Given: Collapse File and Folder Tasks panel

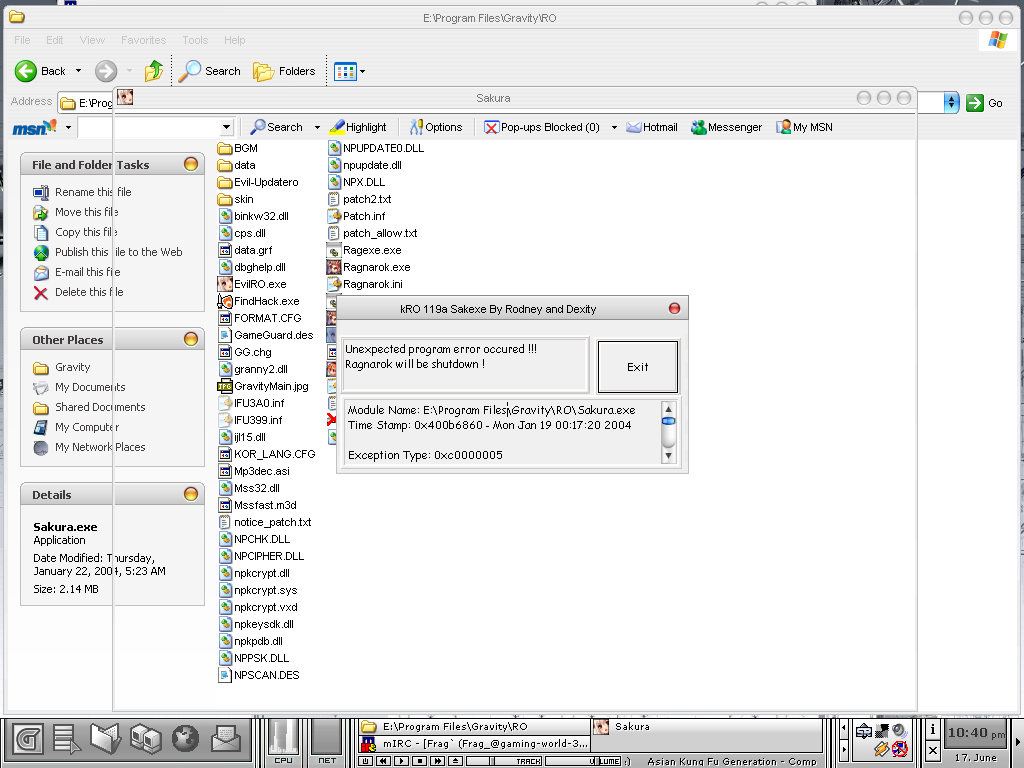Looking at the screenshot, I should pos(191,165).
